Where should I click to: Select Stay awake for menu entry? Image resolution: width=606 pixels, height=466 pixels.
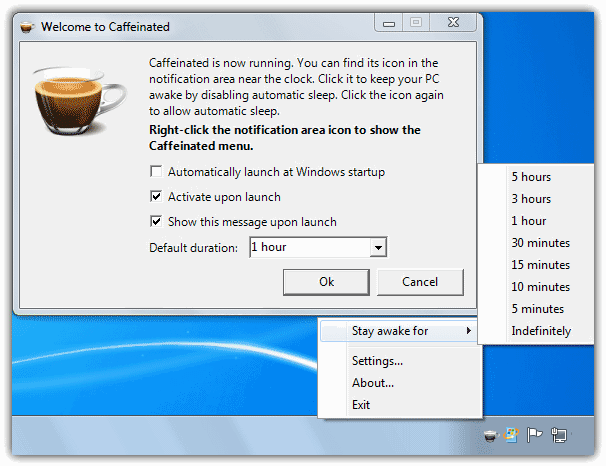point(399,331)
